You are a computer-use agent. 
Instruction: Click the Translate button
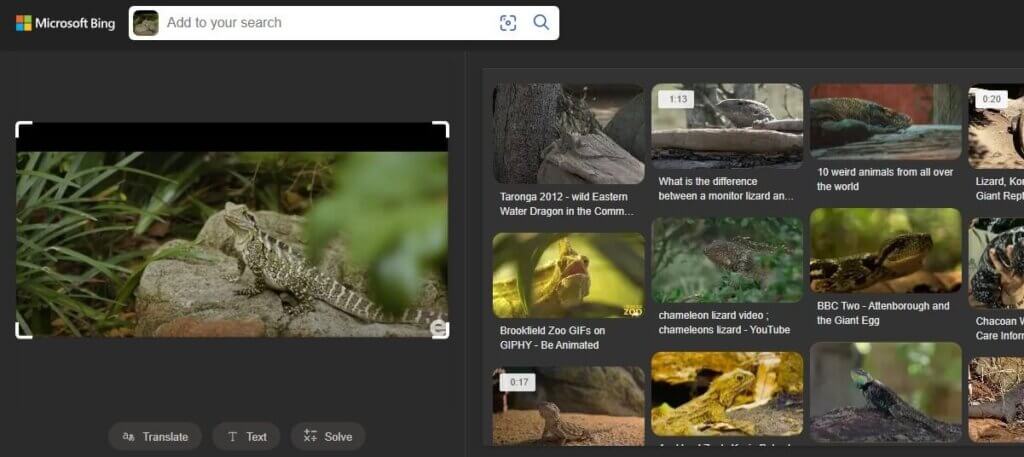point(155,436)
